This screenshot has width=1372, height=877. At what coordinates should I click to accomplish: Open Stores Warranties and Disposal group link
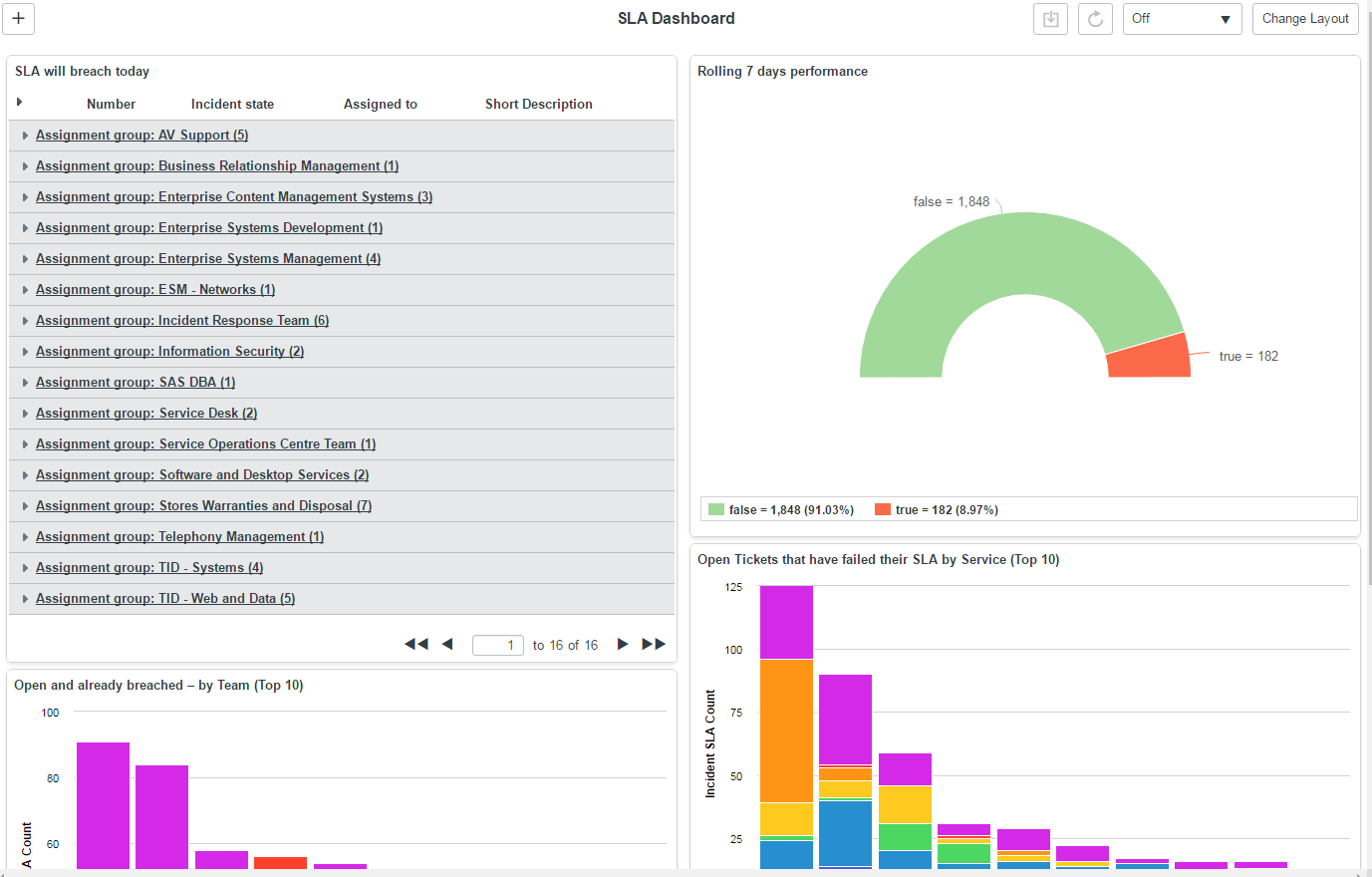coord(203,506)
